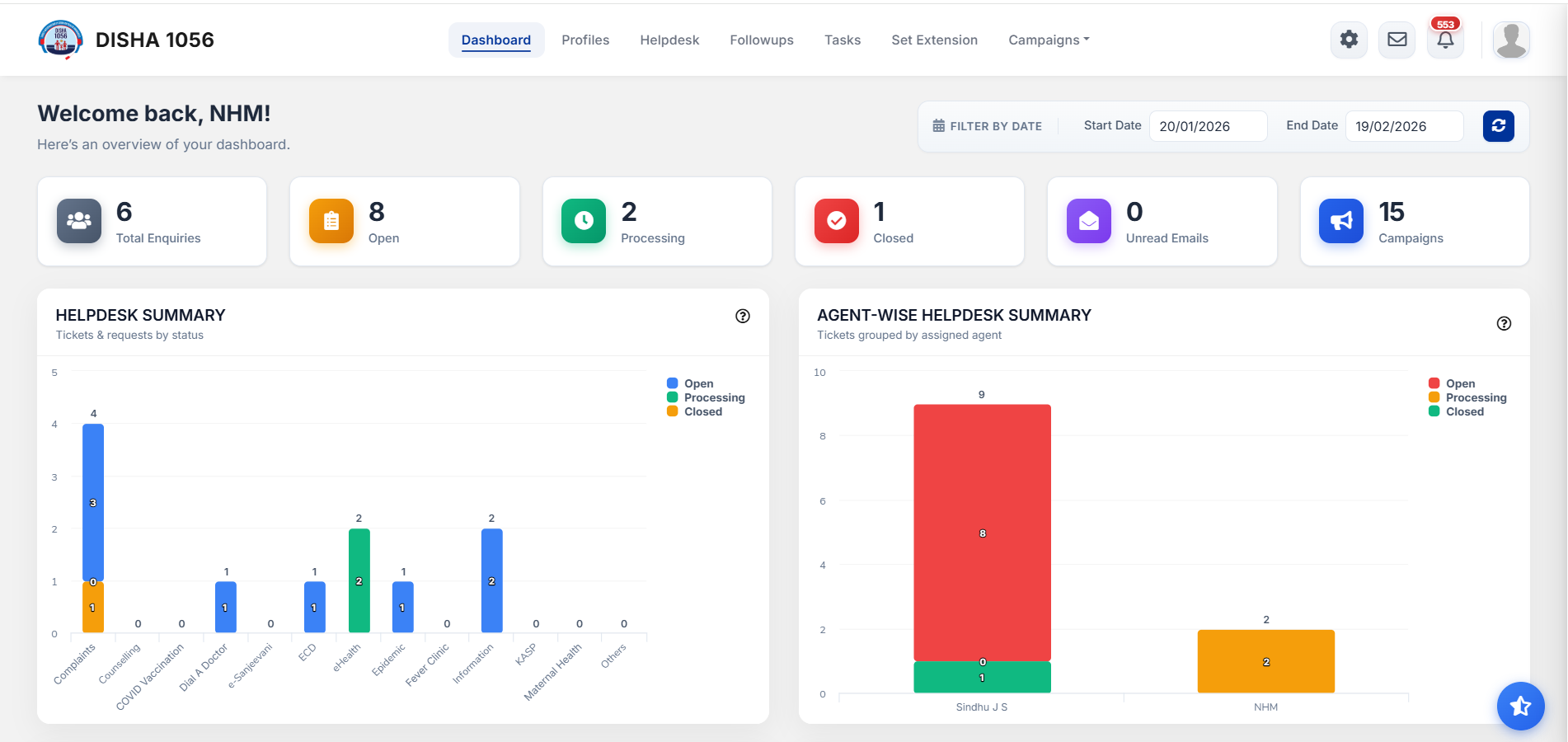Click the Processing clock icon
The width and height of the screenshot is (1568, 742).
pos(584,221)
